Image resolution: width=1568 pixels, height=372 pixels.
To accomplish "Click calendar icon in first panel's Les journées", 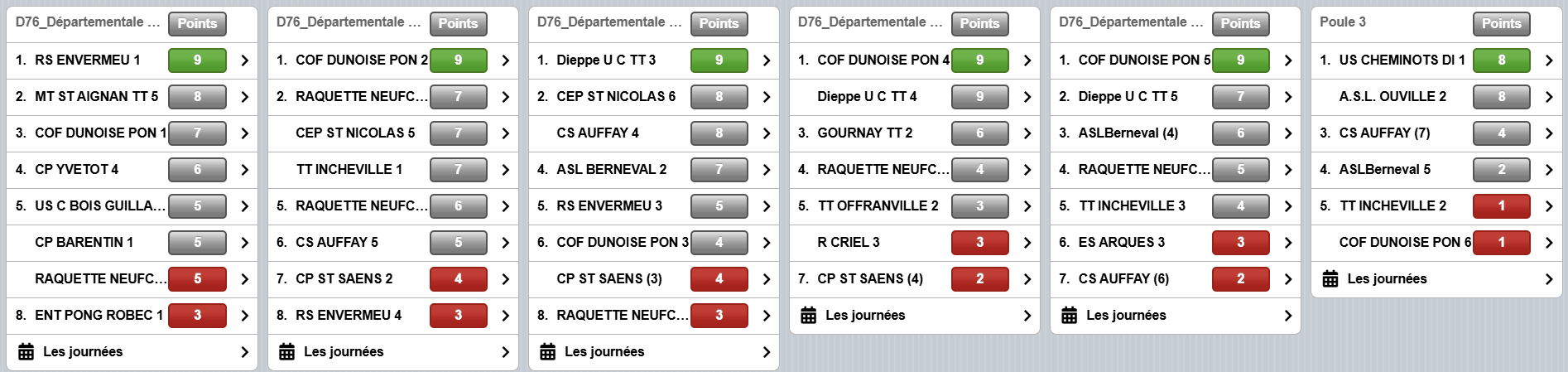I will pyautogui.click(x=26, y=352).
